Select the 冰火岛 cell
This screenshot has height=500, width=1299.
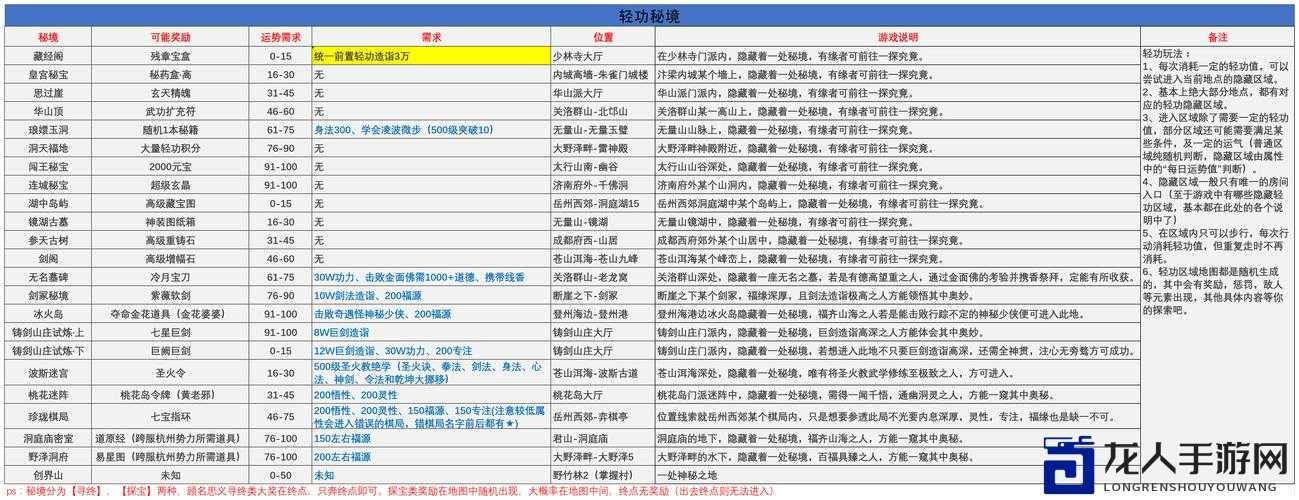pyautogui.click(x=47, y=313)
